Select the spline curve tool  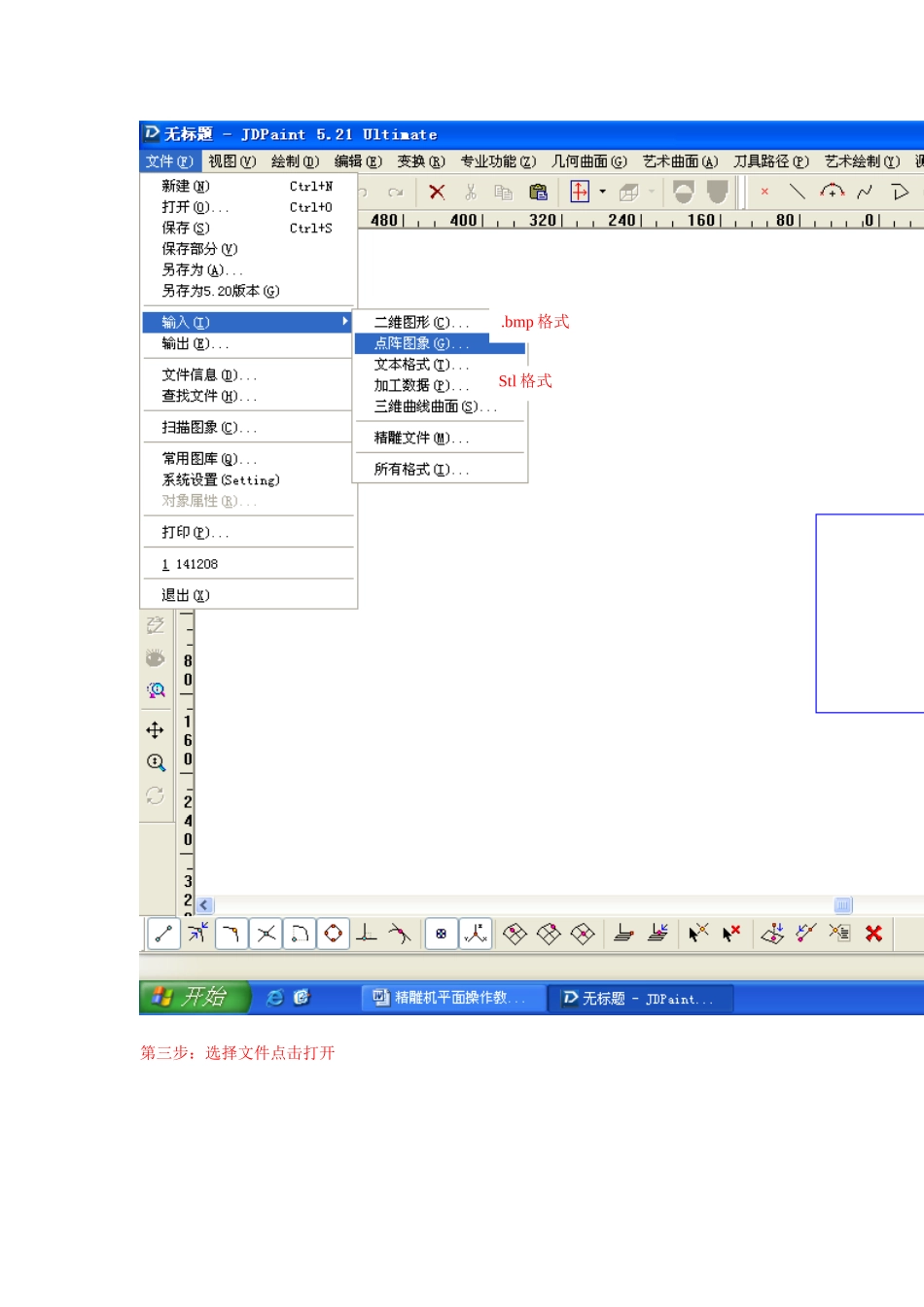coord(865,192)
